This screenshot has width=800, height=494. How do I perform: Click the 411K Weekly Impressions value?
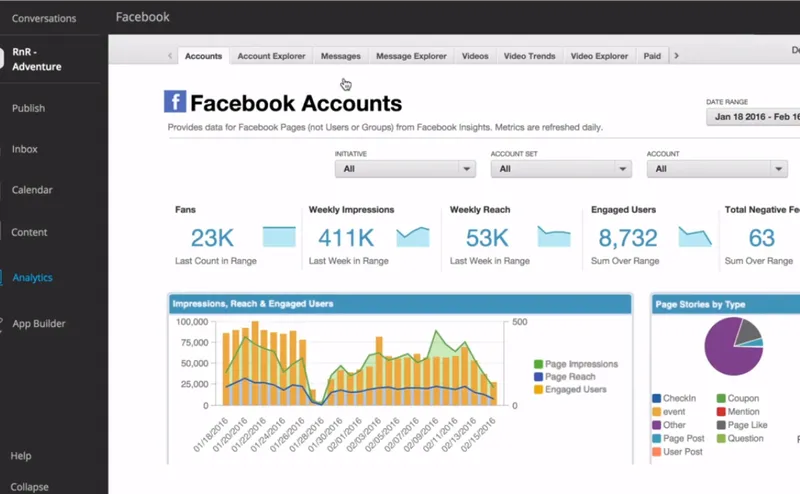click(346, 238)
